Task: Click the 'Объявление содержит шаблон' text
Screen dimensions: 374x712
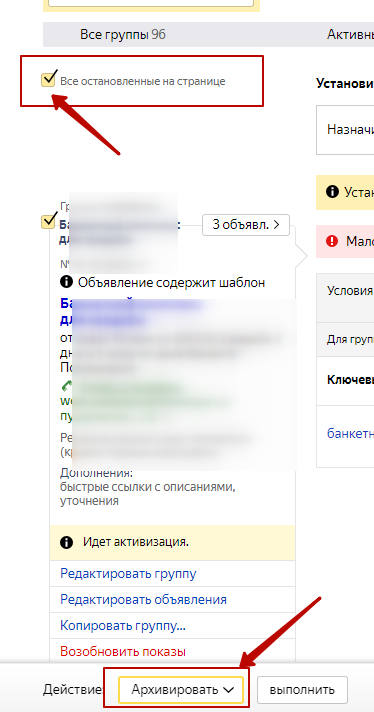Action: coord(172,283)
